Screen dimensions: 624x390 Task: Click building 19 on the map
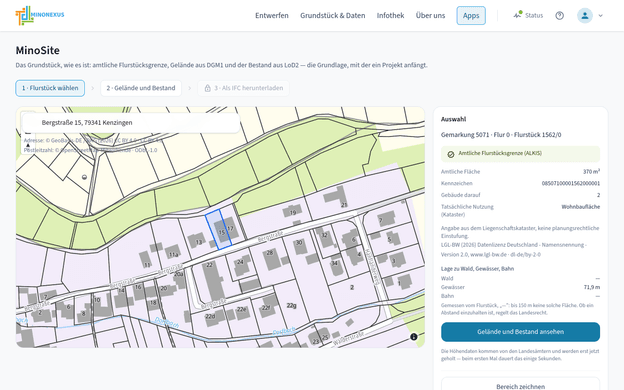tap(293, 212)
